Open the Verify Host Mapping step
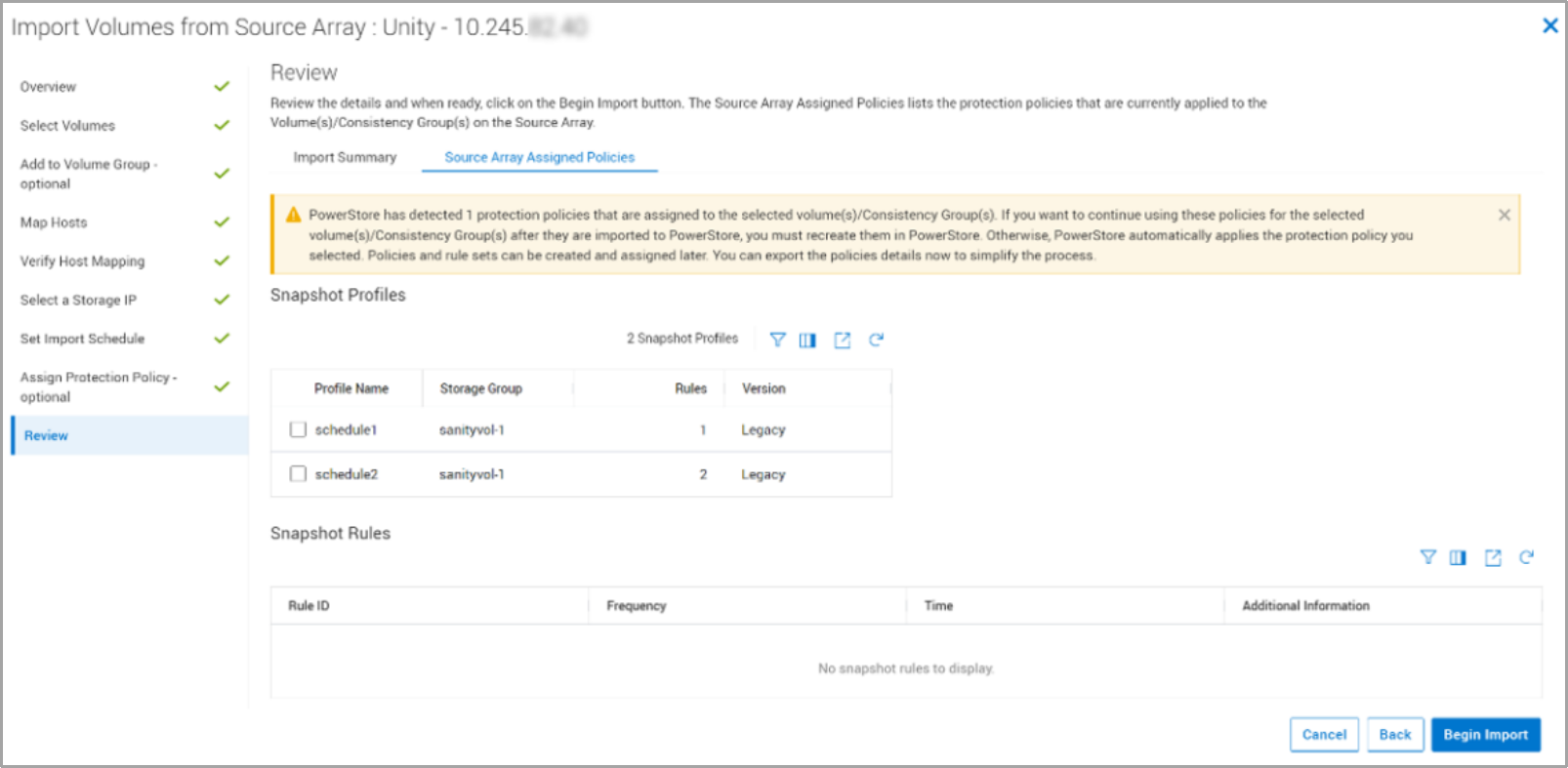This screenshot has height=768, width=1568. [x=82, y=262]
